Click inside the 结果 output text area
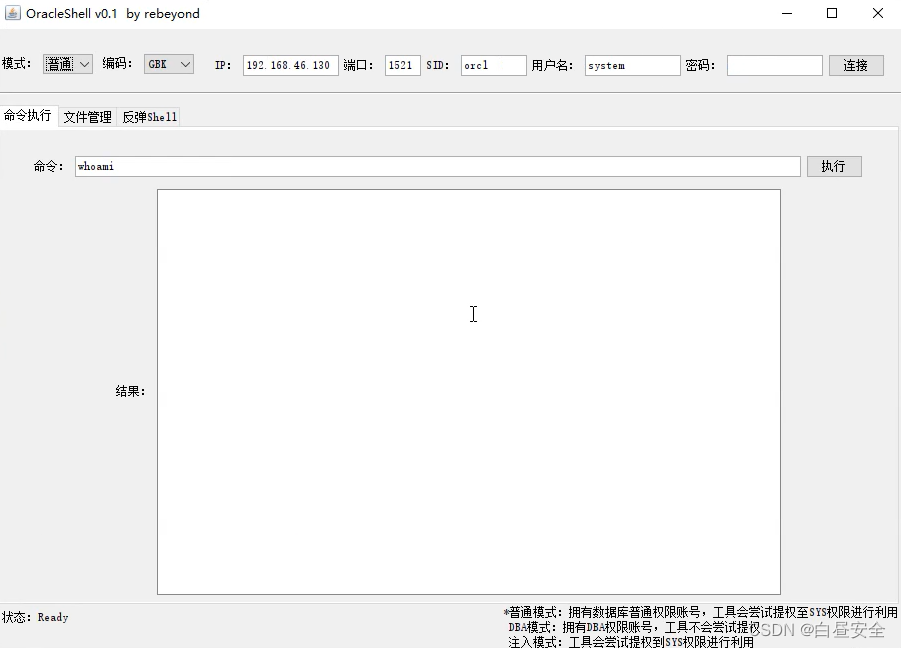The image size is (901, 648). (469, 392)
